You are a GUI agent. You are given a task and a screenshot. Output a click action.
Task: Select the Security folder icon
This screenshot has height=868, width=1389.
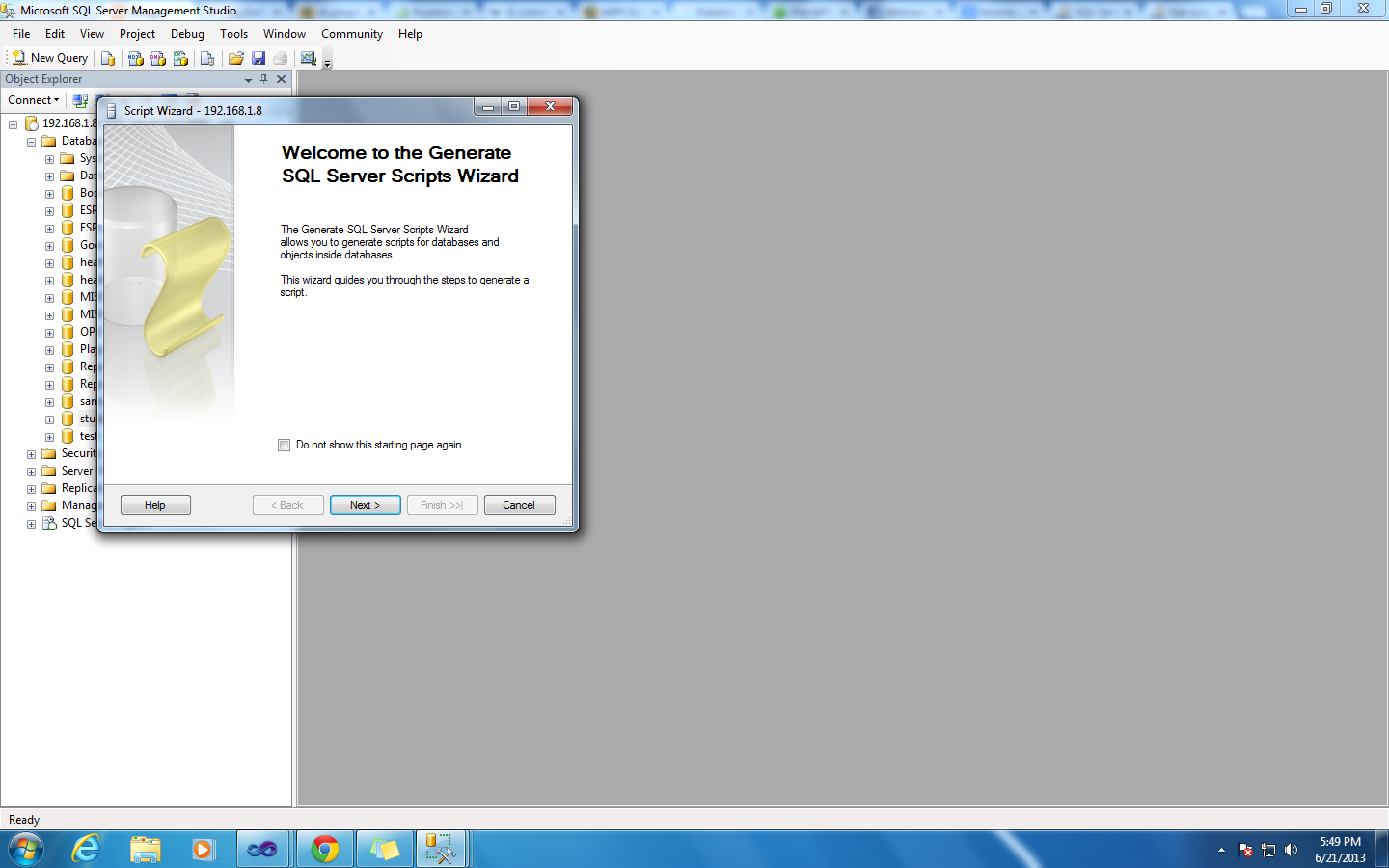49,453
